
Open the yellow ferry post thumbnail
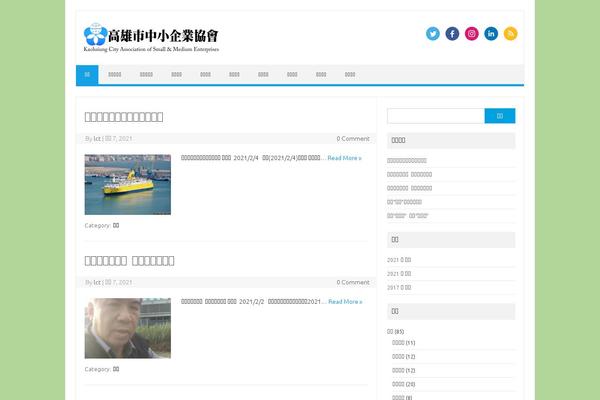[128, 184]
